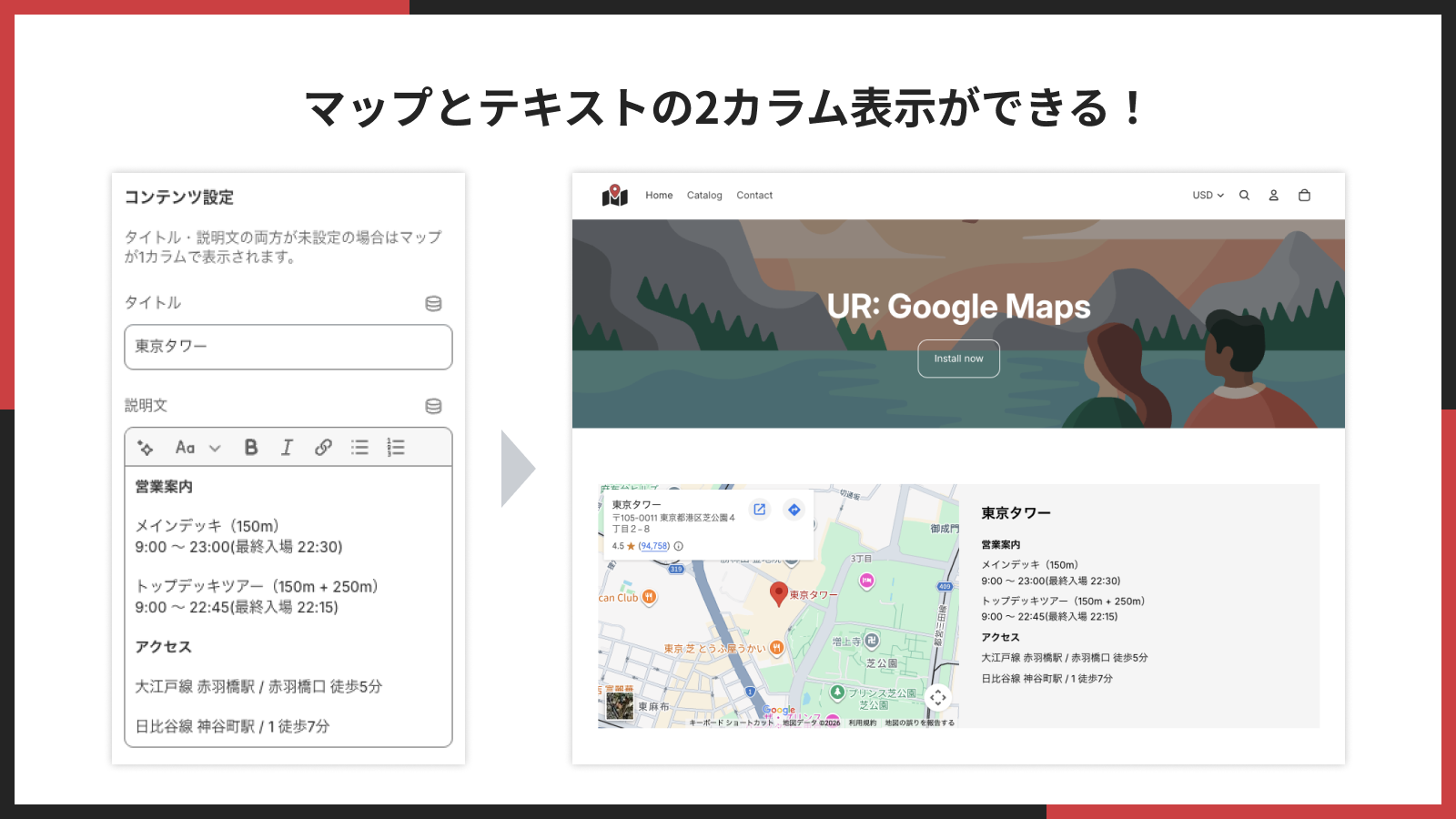
Task: Click the 芝公園 label on the map
Action: pyautogui.click(x=881, y=663)
